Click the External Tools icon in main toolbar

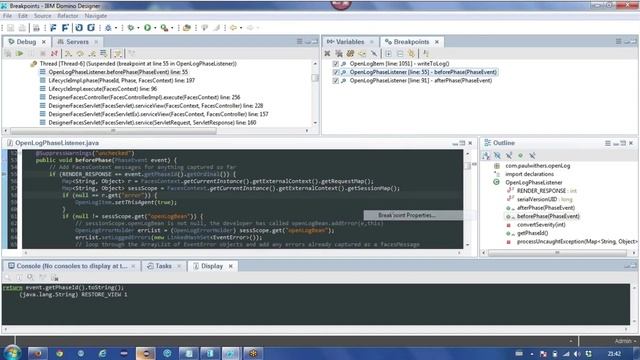coord(164,28)
